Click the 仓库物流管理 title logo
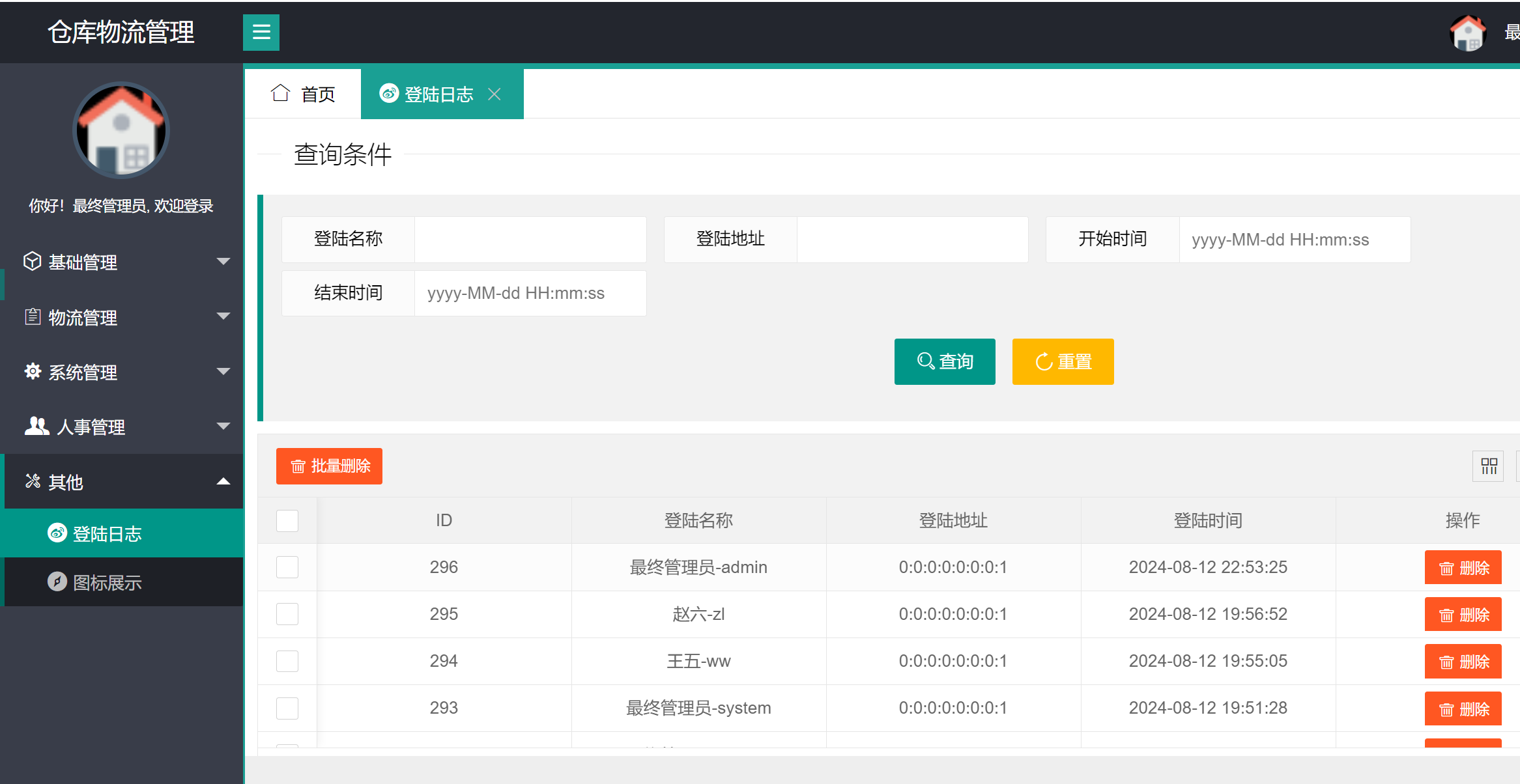Image resolution: width=1520 pixels, height=784 pixels. (x=121, y=32)
